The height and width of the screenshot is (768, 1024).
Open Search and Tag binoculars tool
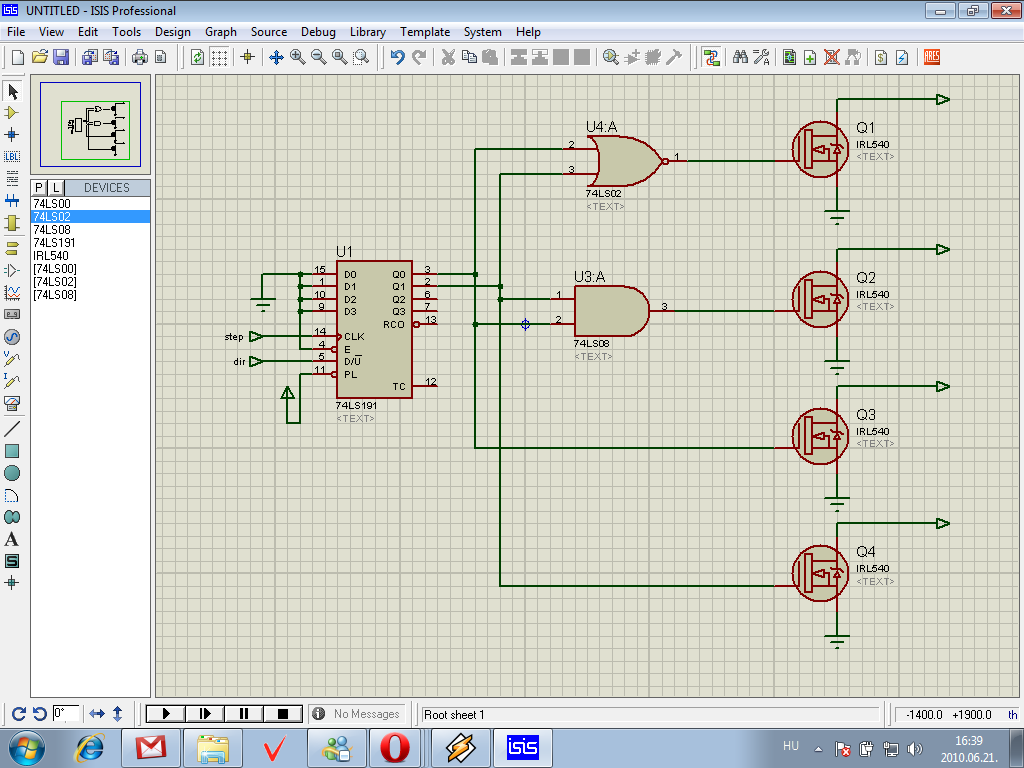click(x=740, y=57)
